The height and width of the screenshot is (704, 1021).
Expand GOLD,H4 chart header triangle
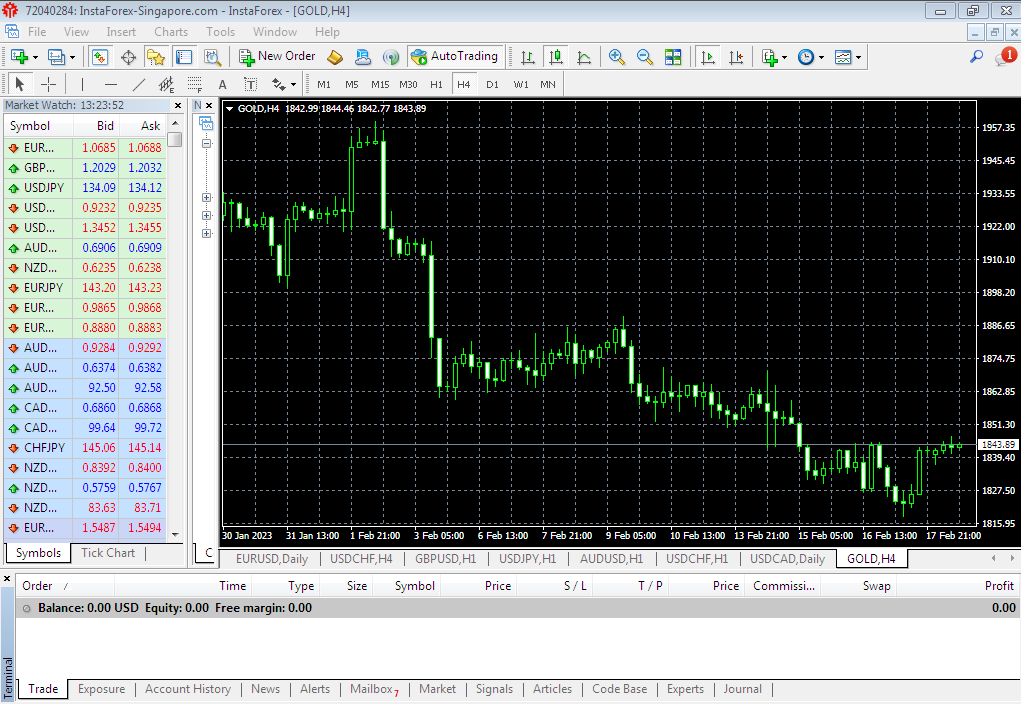pyautogui.click(x=229, y=109)
